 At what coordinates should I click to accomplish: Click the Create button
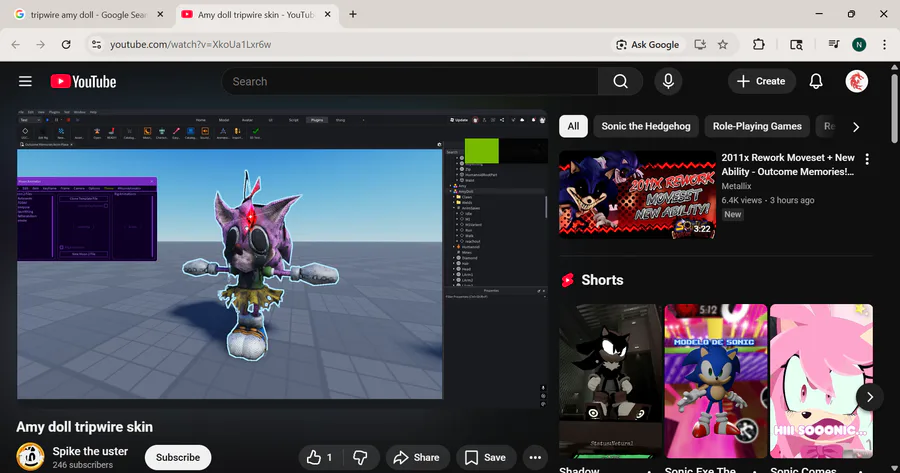click(761, 82)
